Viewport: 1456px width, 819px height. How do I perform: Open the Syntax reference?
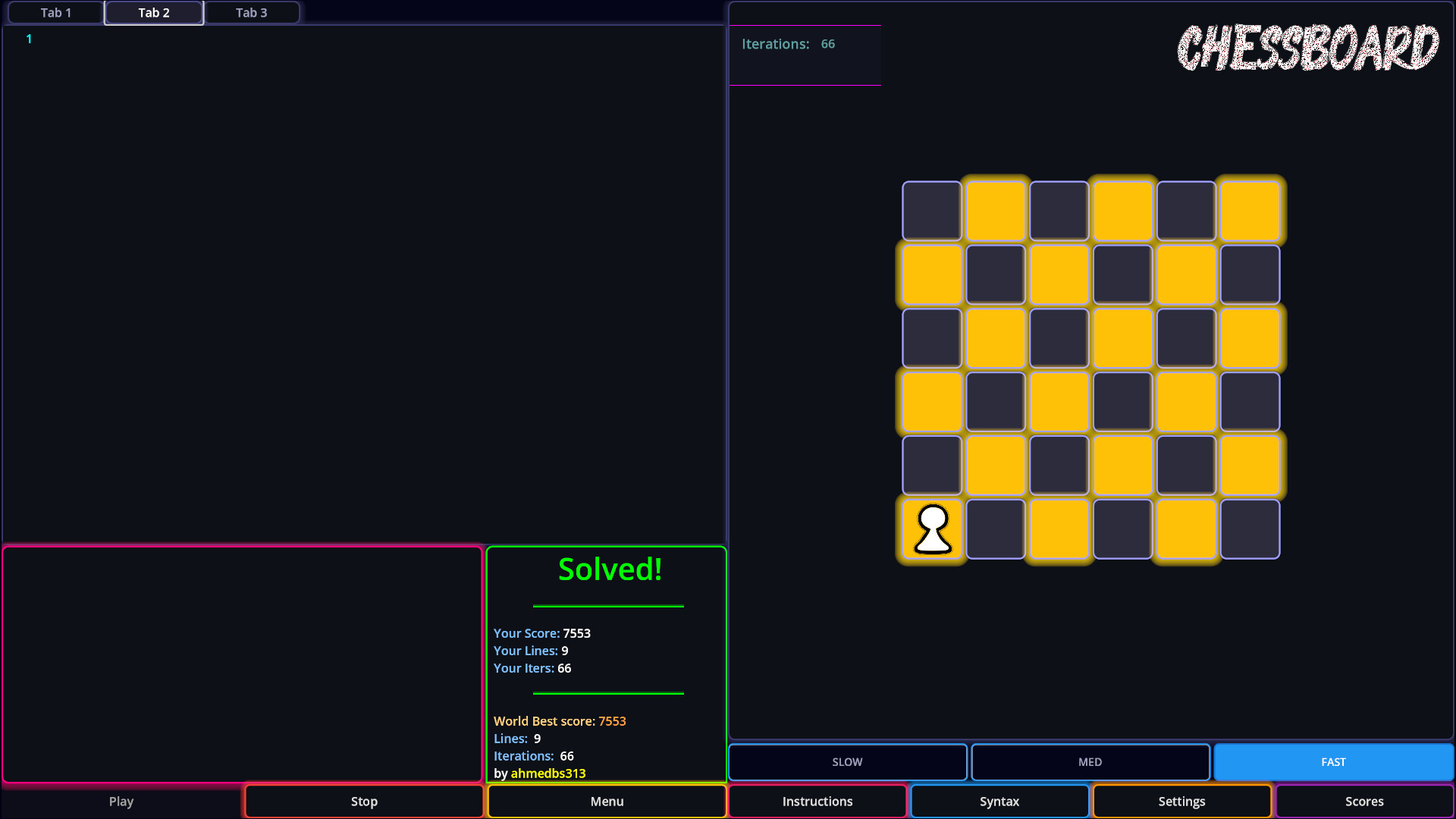point(999,801)
